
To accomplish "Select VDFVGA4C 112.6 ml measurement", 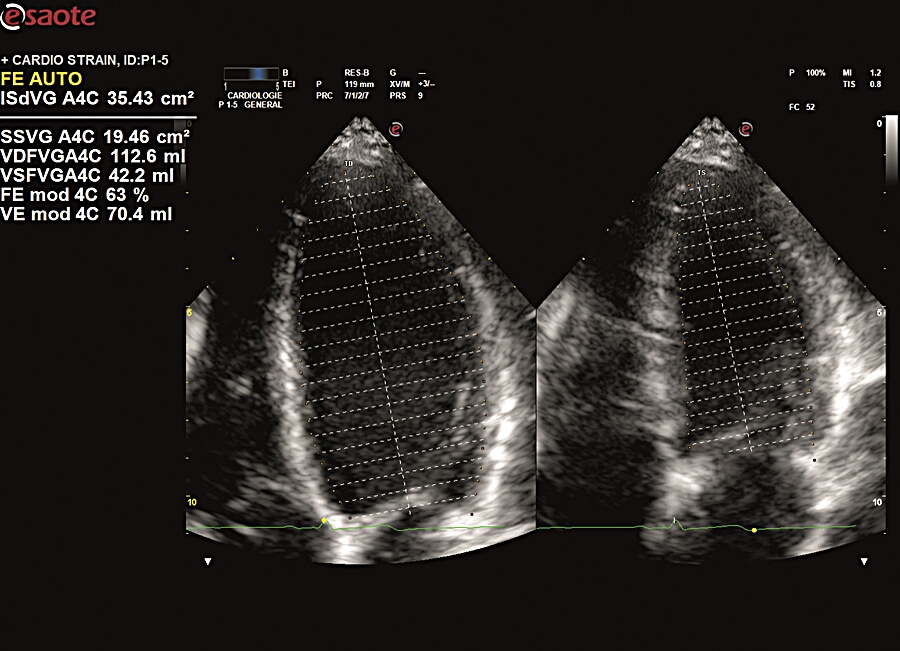I will pos(95,157).
